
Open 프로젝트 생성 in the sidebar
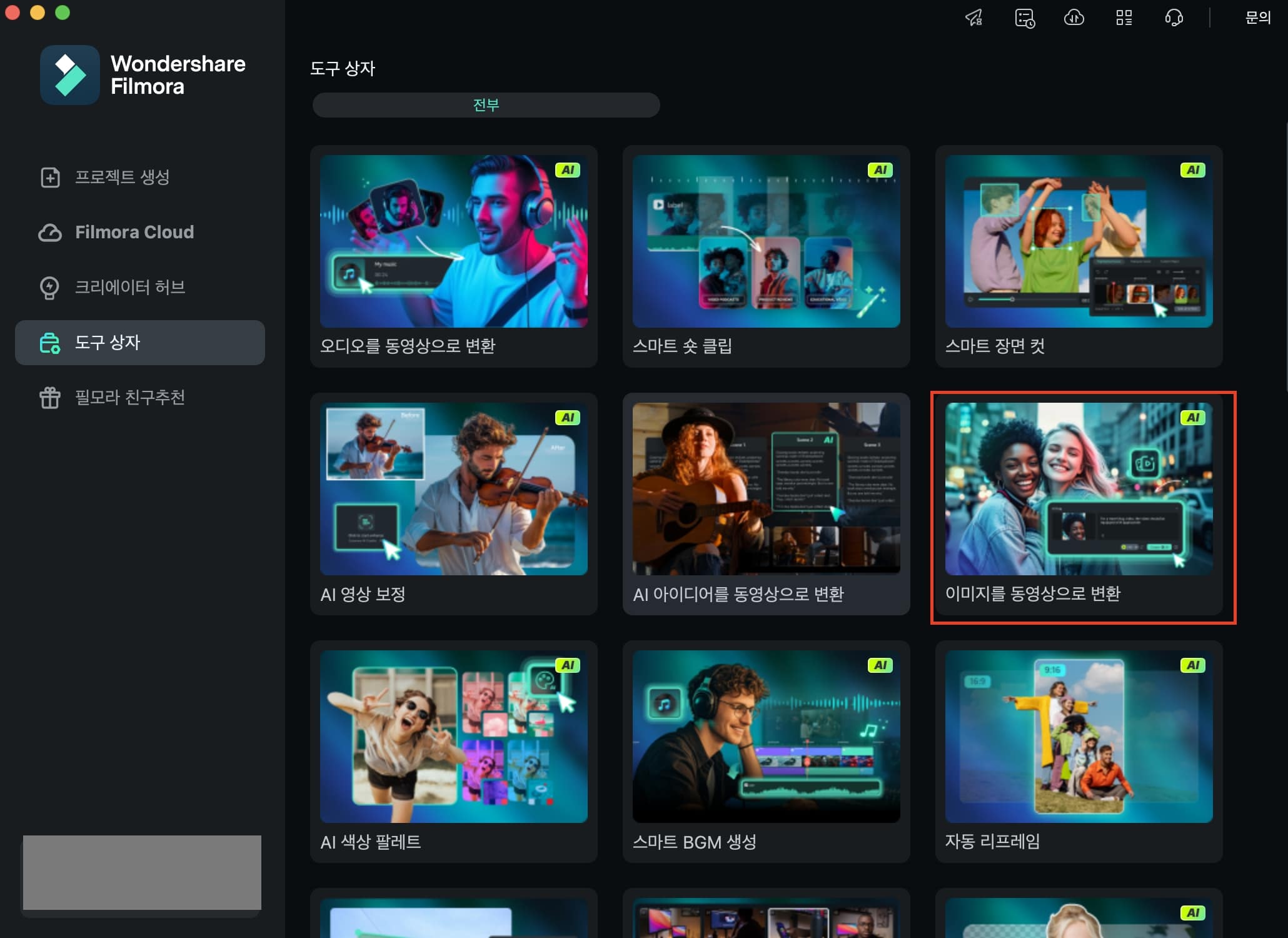[x=140, y=177]
